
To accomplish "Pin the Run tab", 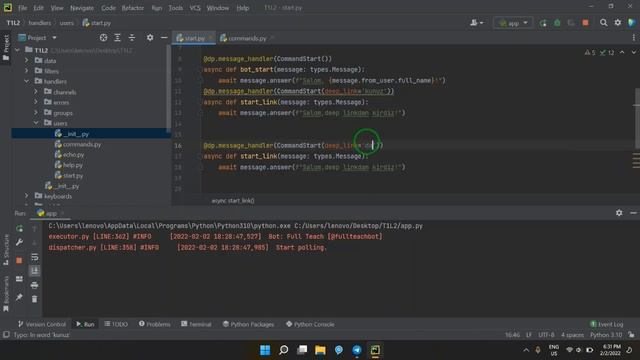I will click(19, 297).
